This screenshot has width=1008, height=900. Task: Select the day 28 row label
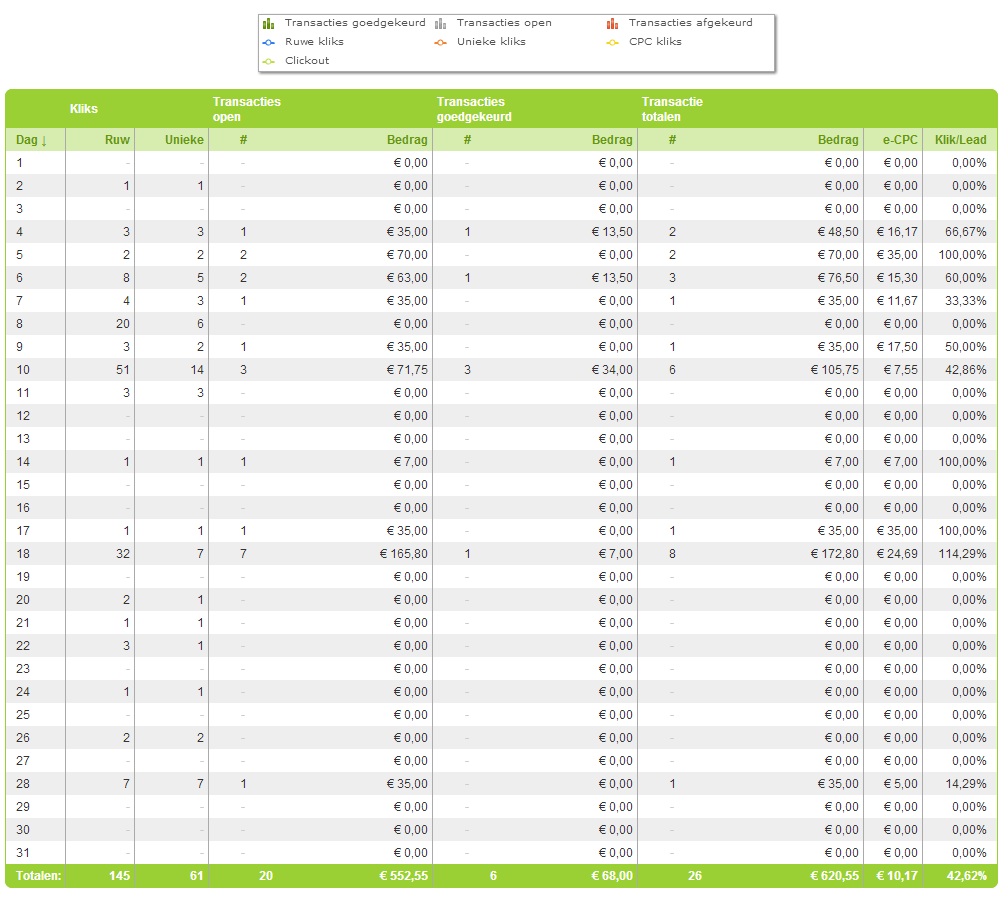(22, 784)
